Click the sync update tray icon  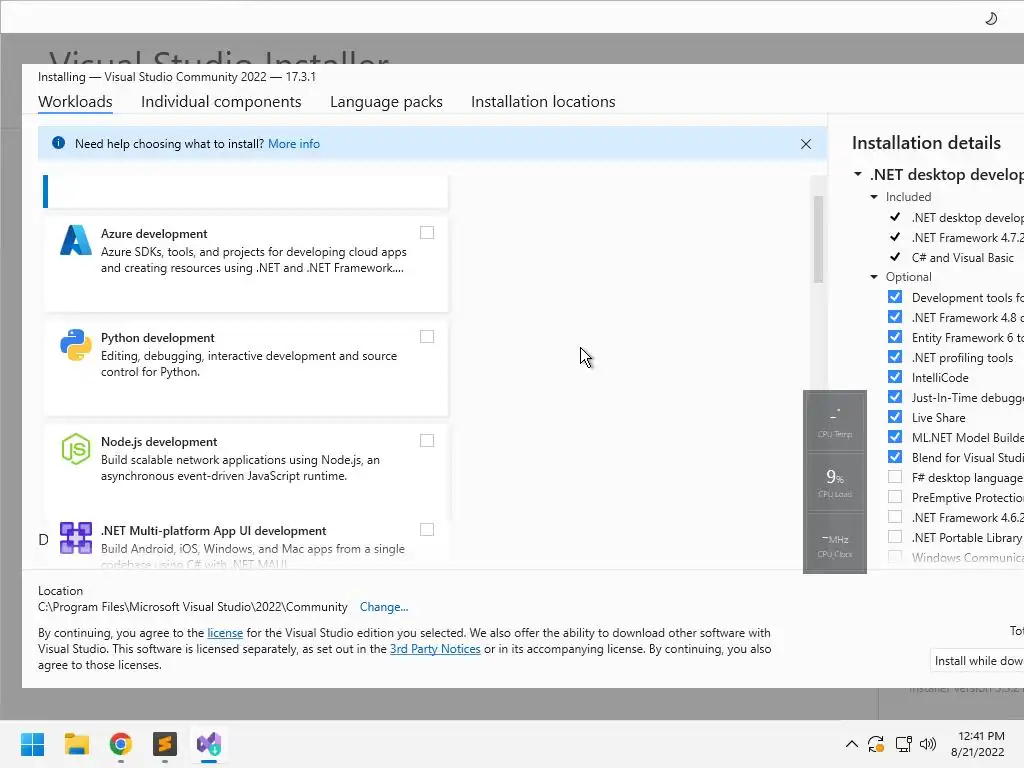tap(876, 744)
